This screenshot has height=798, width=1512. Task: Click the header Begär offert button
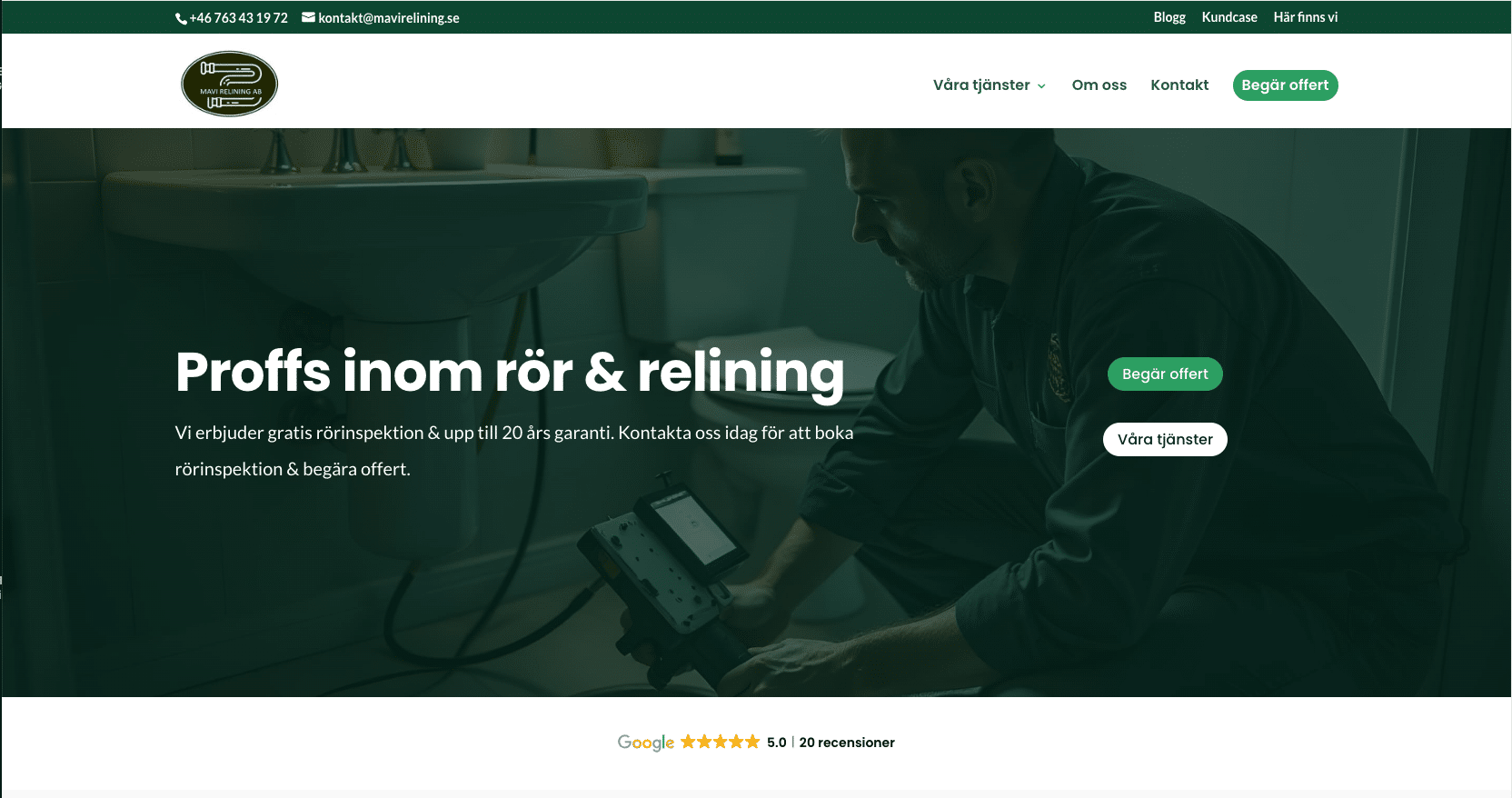[x=1285, y=85]
